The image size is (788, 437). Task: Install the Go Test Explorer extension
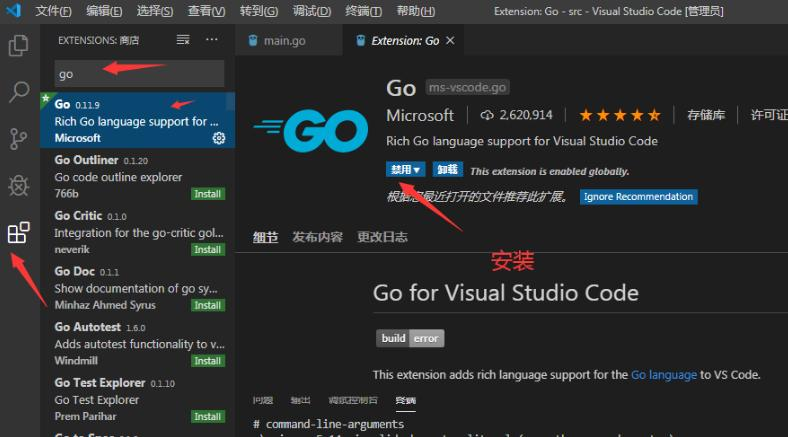pos(208,416)
